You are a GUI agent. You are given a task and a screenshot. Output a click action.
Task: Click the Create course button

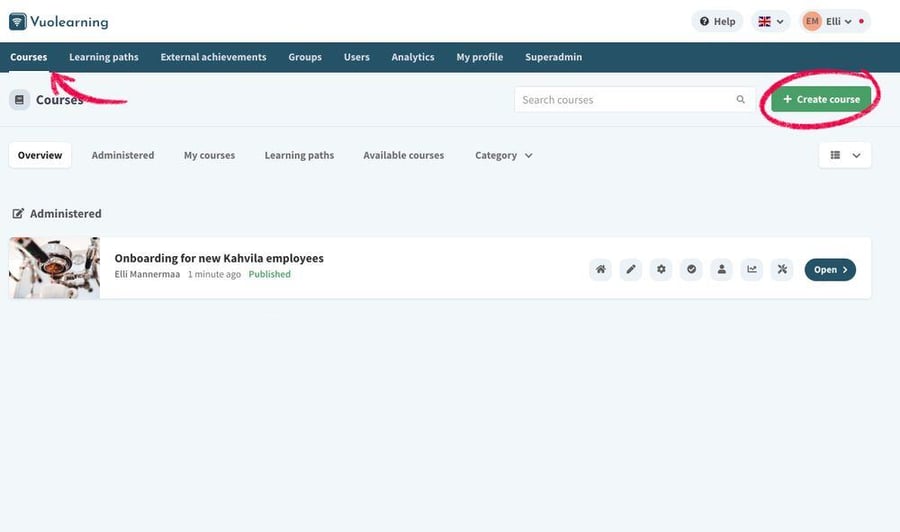(821, 99)
